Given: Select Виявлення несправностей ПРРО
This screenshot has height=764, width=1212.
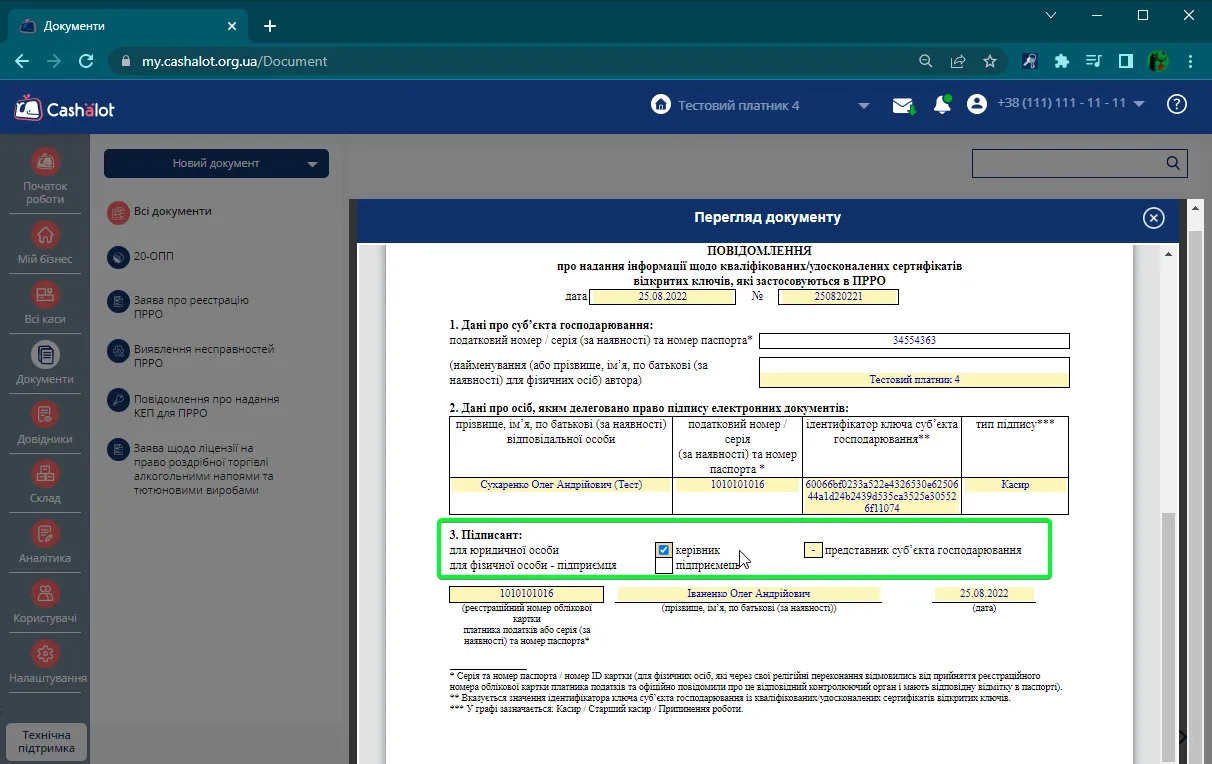Looking at the screenshot, I should [x=191, y=356].
